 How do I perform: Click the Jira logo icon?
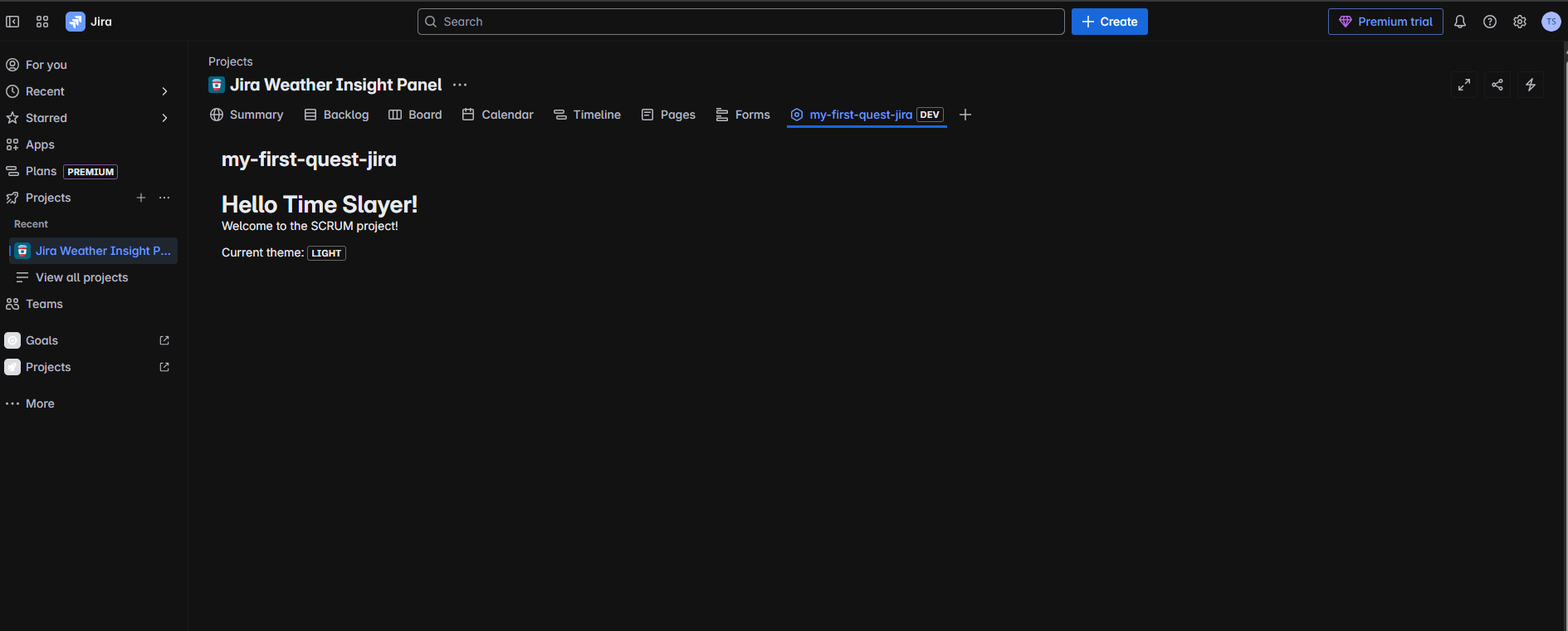click(76, 22)
